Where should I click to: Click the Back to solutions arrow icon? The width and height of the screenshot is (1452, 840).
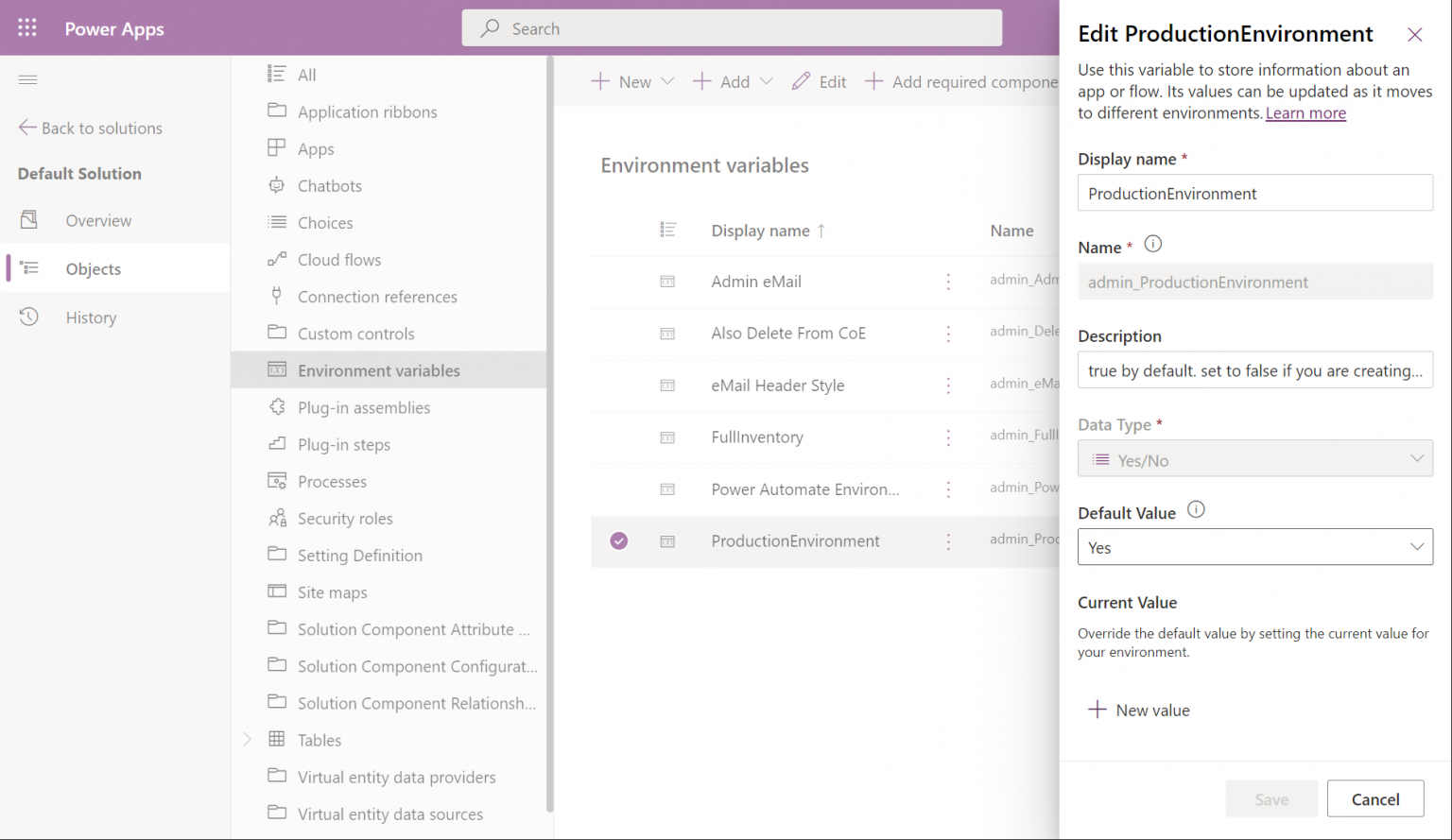click(27, 128)
